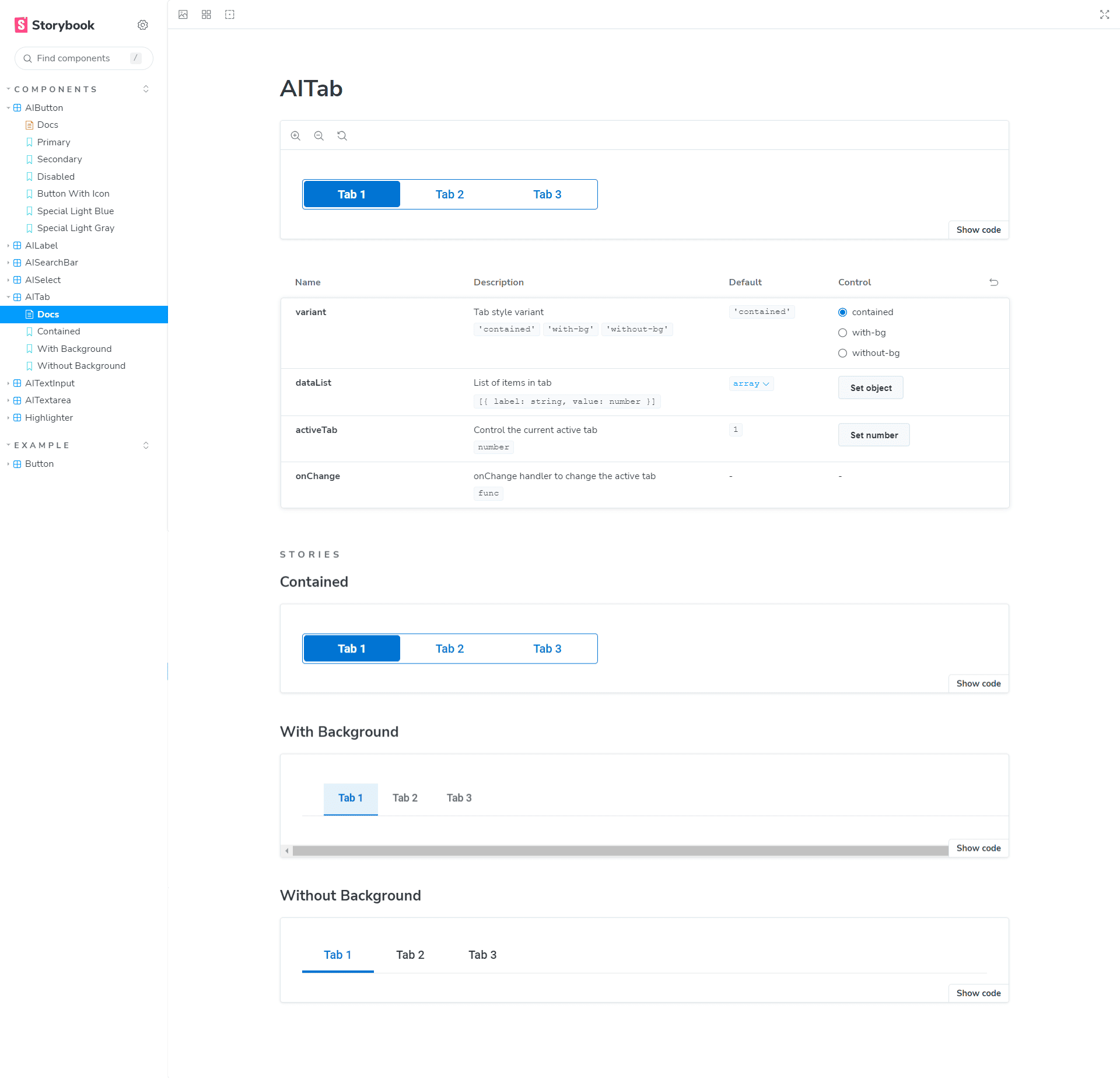Show code for top AITab preview
The image size is (1120, 1079).
(979, 230)
